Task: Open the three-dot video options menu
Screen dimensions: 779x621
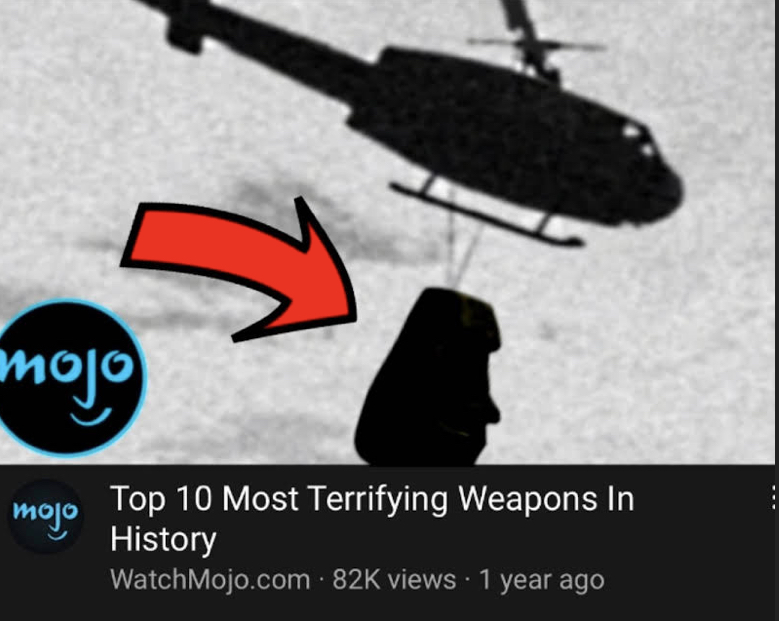Action: (774, 498)
